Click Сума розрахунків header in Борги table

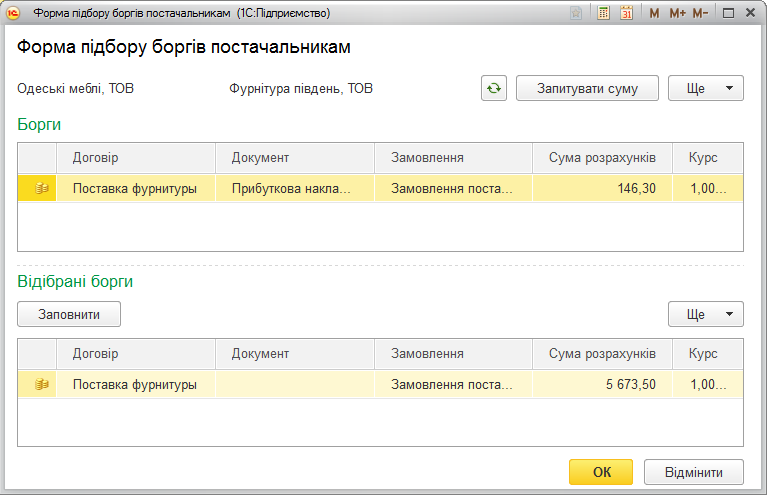[602, 158]
